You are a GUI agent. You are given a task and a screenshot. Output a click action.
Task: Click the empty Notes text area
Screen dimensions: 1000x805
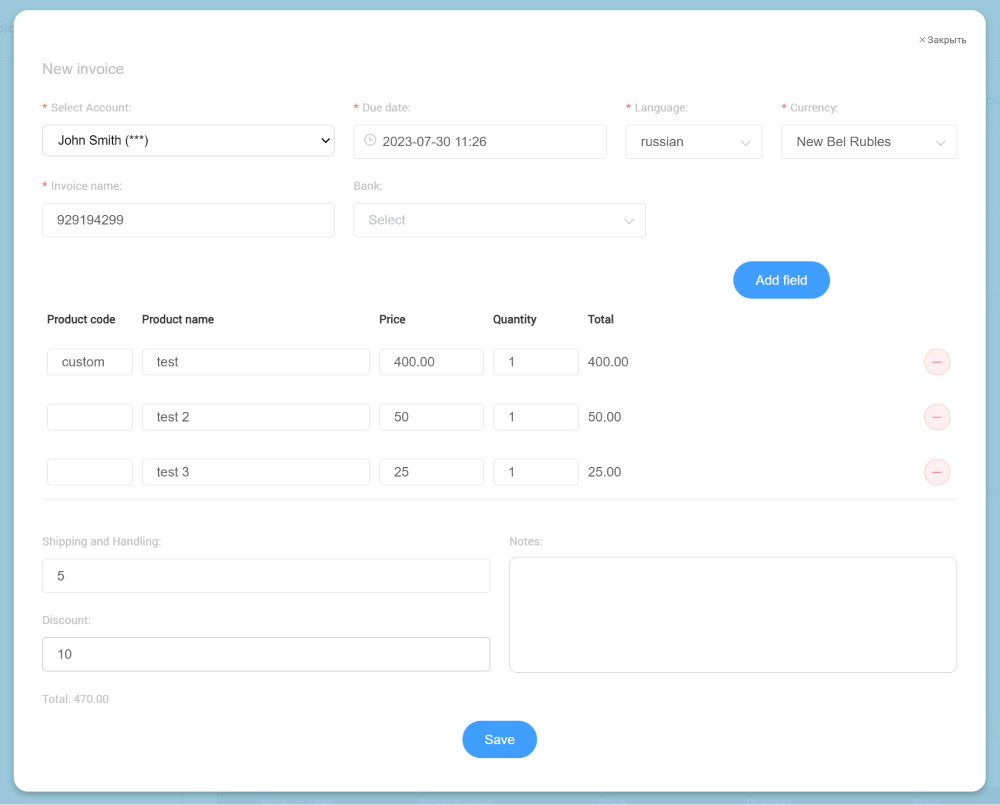[x=733, y=614]
